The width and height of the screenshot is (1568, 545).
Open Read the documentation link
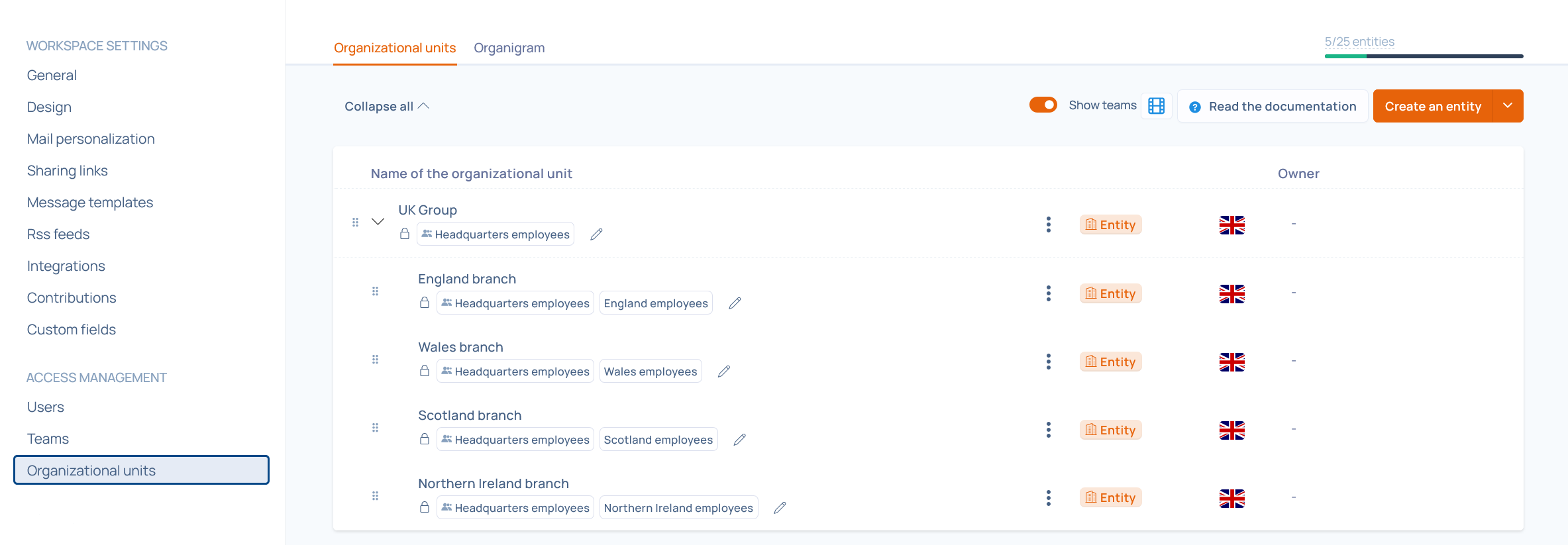tap(1273, 107)
